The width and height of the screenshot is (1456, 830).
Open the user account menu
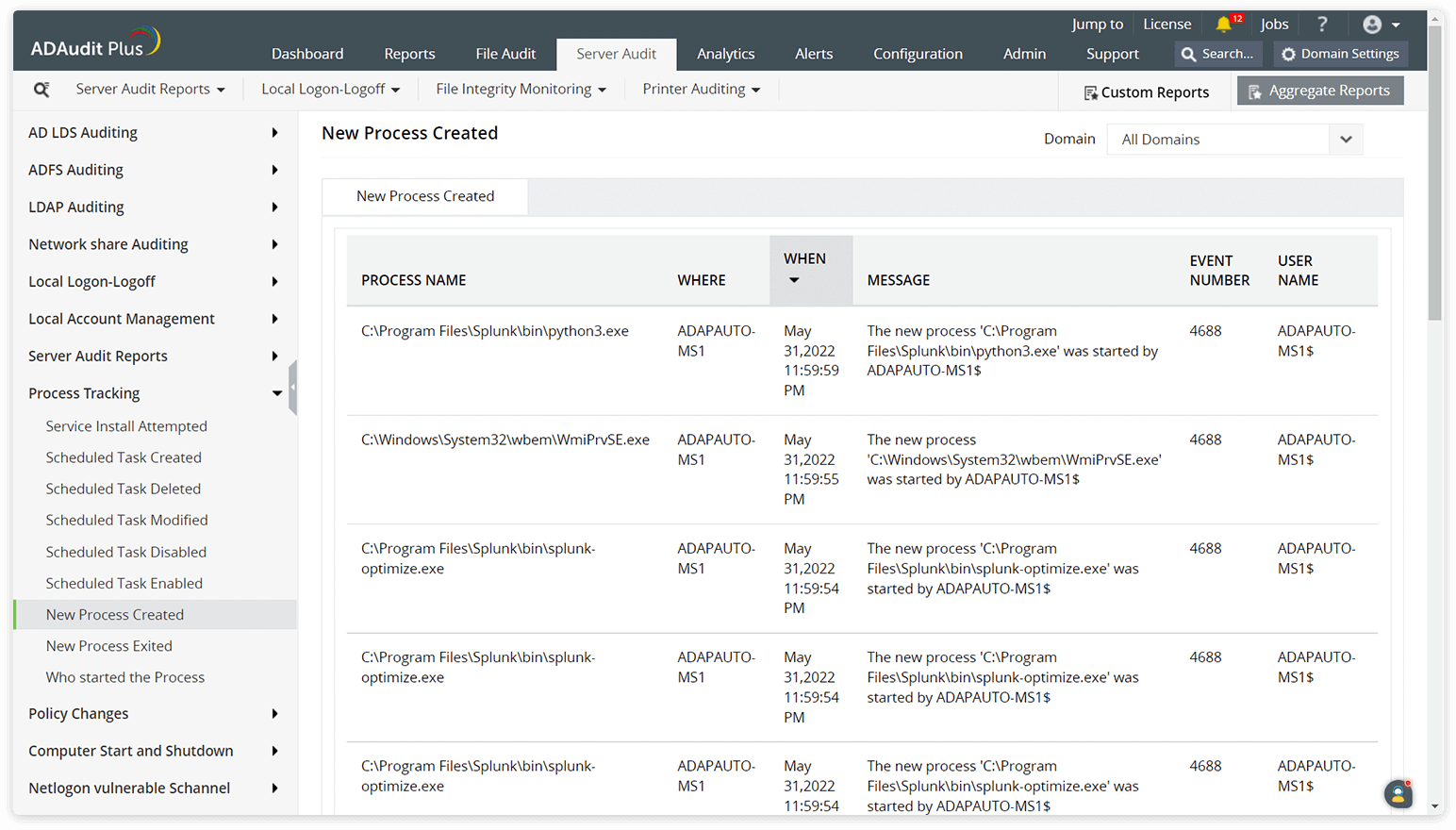(1374, 24)
